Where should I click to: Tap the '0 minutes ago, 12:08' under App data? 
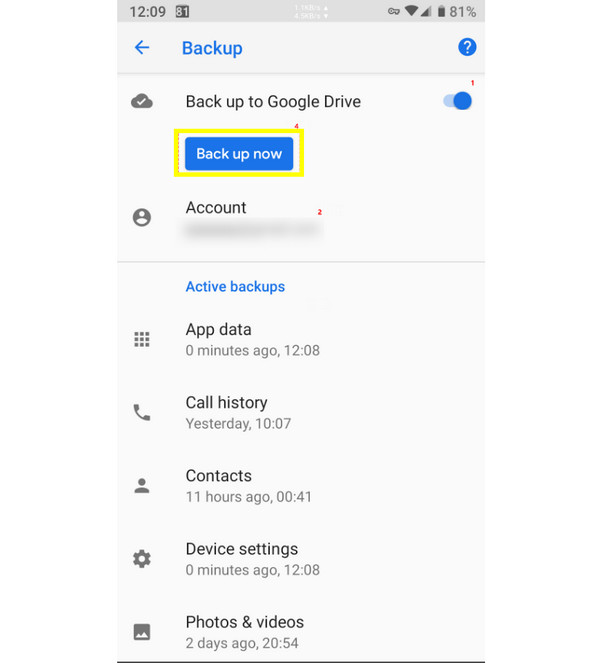tap(253, 351)
